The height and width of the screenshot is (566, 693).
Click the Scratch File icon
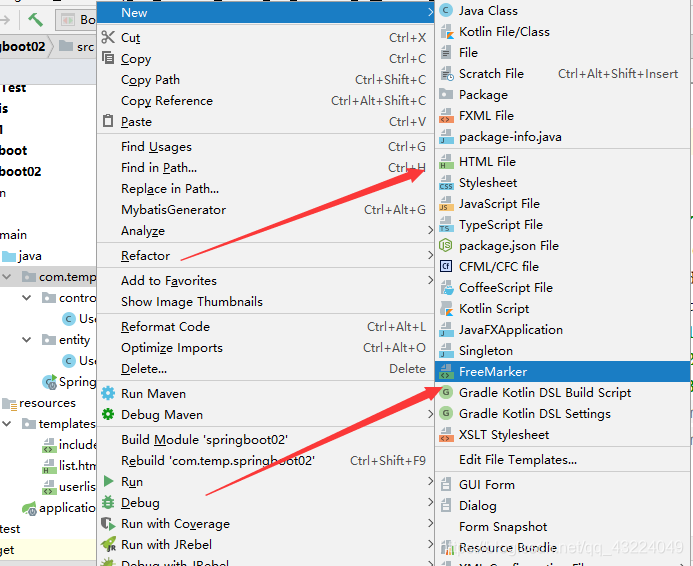point(446,74)
